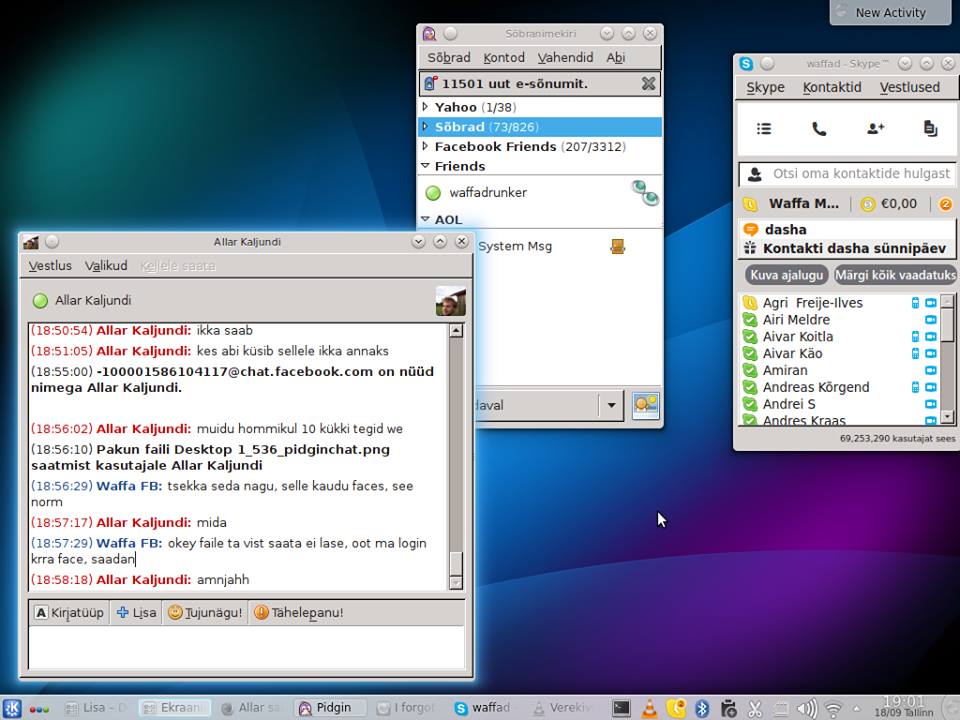Click the activities dots icon in the panel
Image resolution: width=960 pixels, height=720 pixels.
tap(39, 710)
